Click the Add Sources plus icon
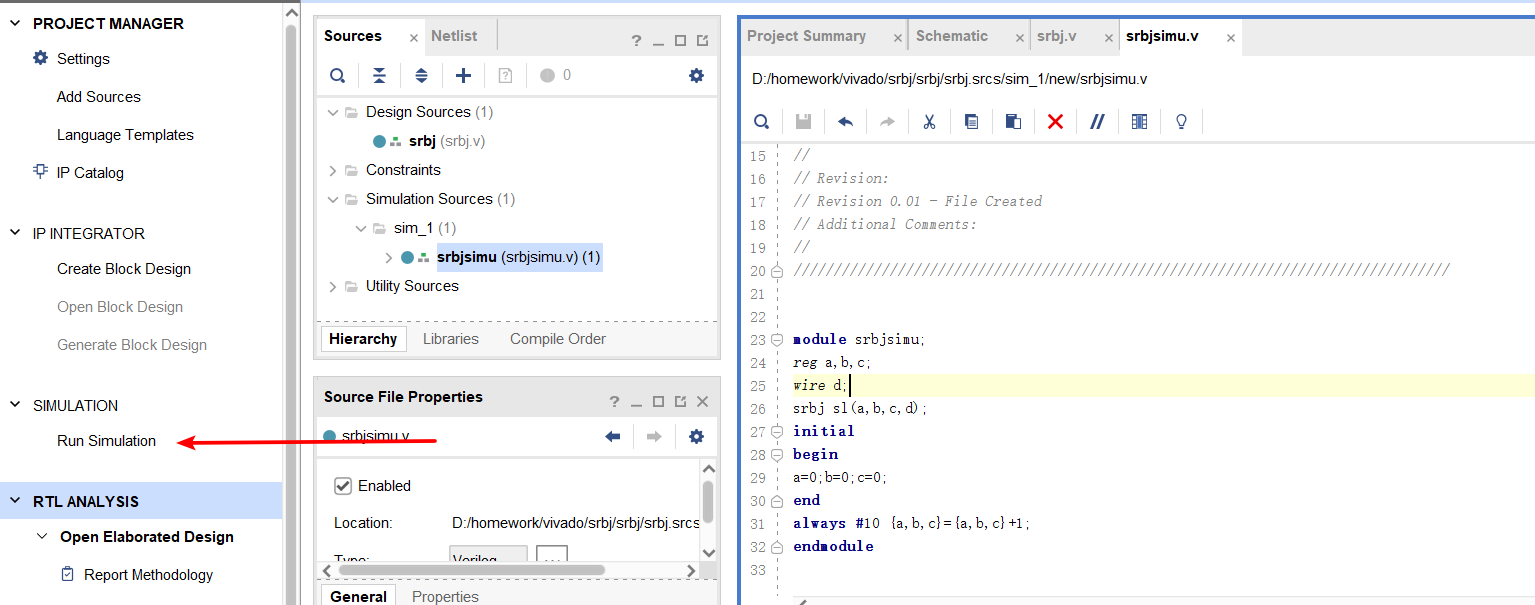Screen dimensions: 1535x605 463,75
